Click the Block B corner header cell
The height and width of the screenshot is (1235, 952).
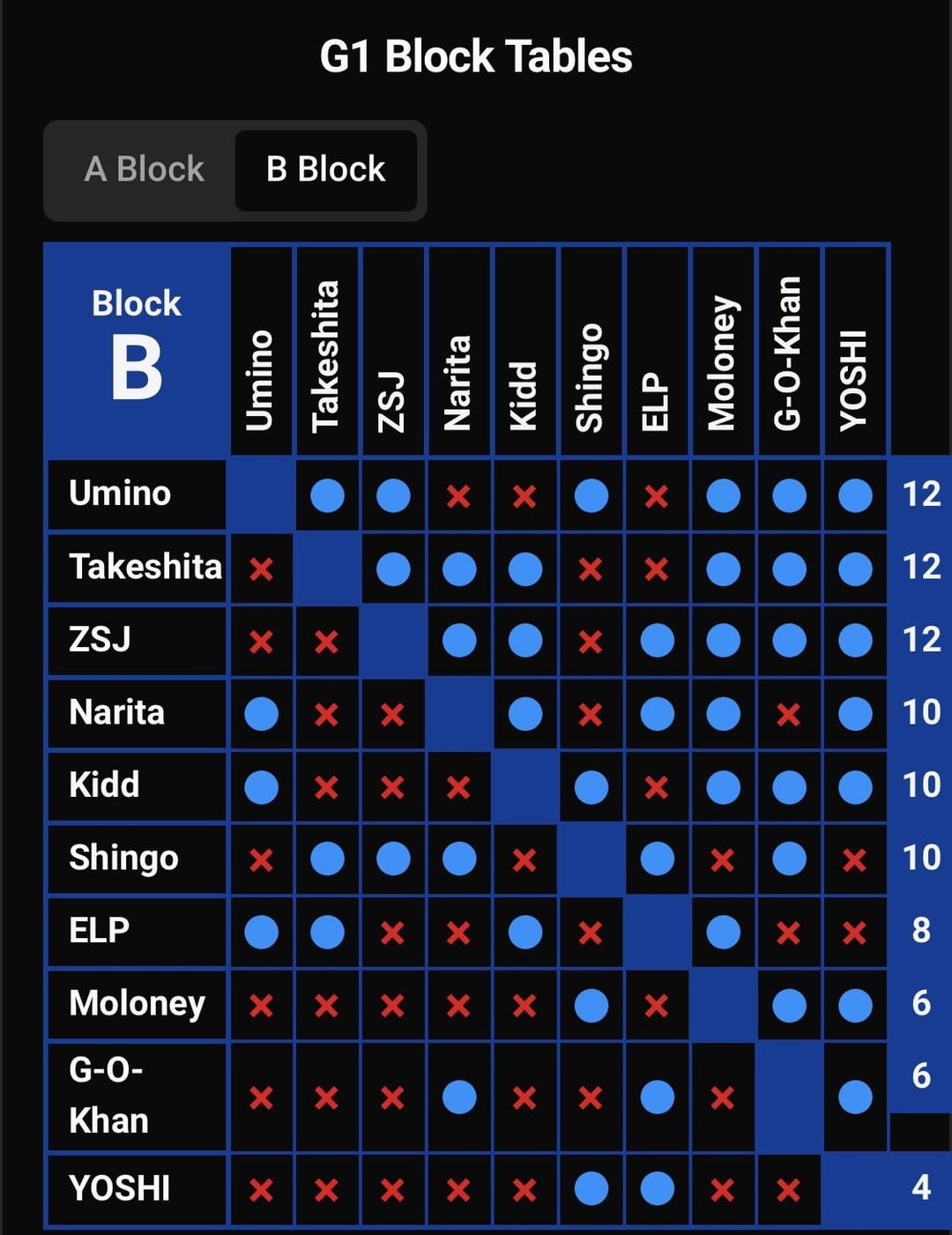pos(137,351)
